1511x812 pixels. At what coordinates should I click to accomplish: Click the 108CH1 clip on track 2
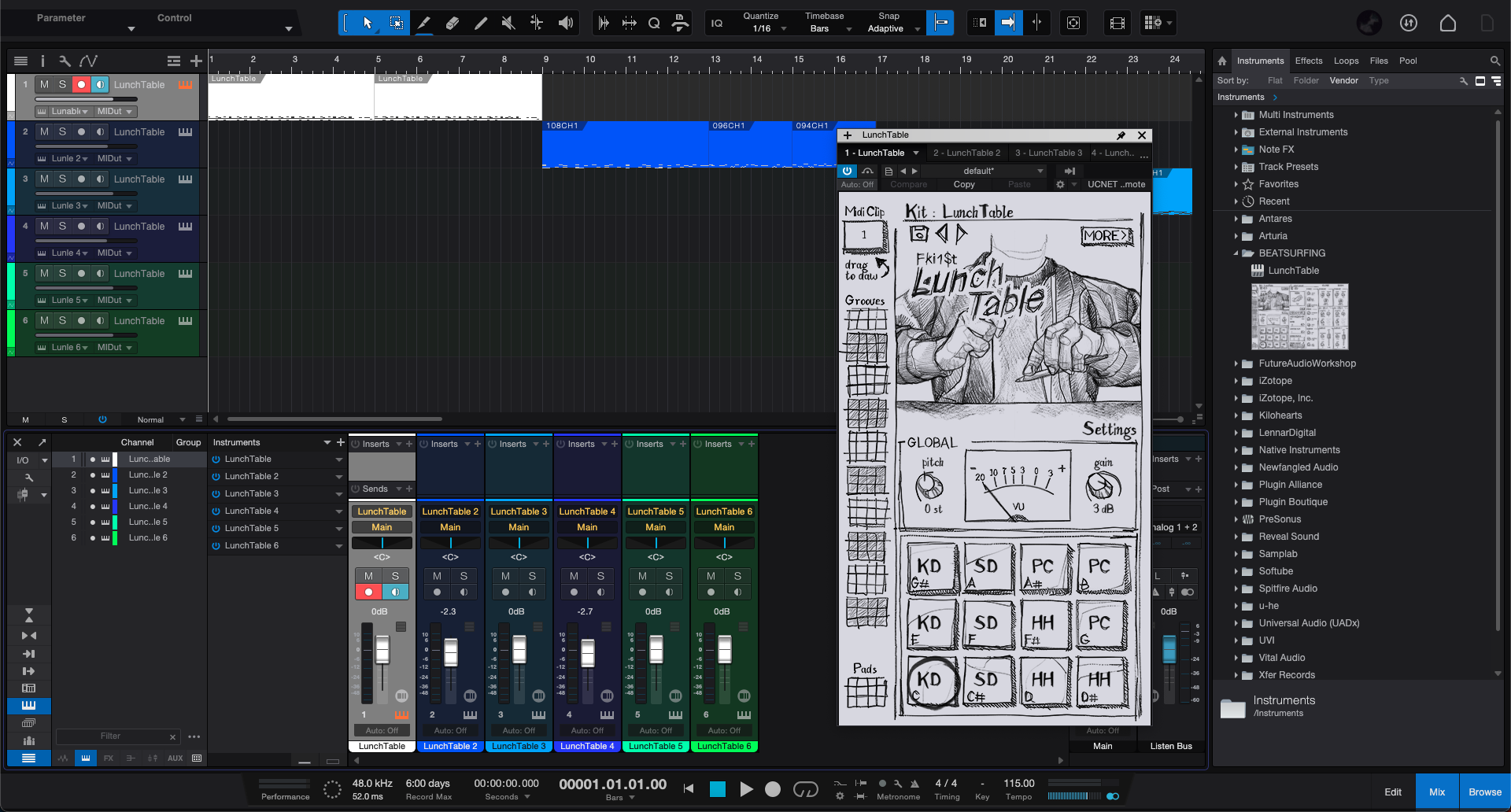[625, 144]
